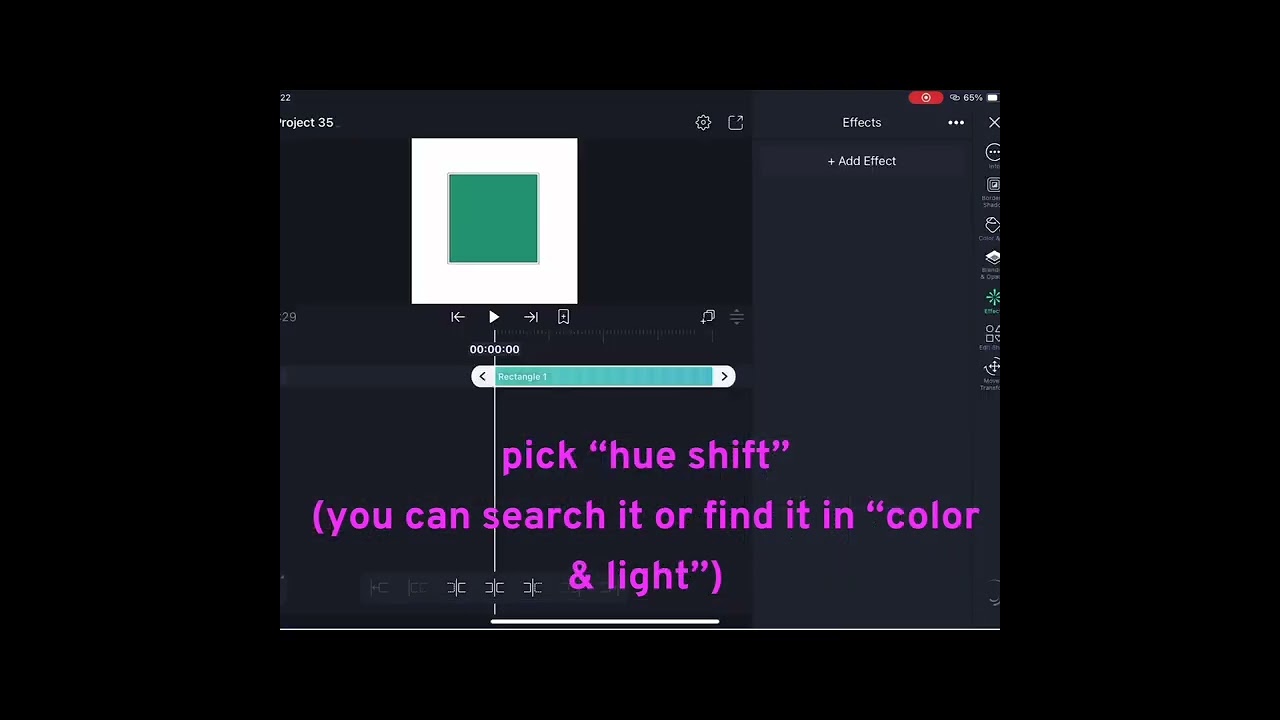Open the Border & Shadow tab
The image size is (1280, 720).
(992, 192)
